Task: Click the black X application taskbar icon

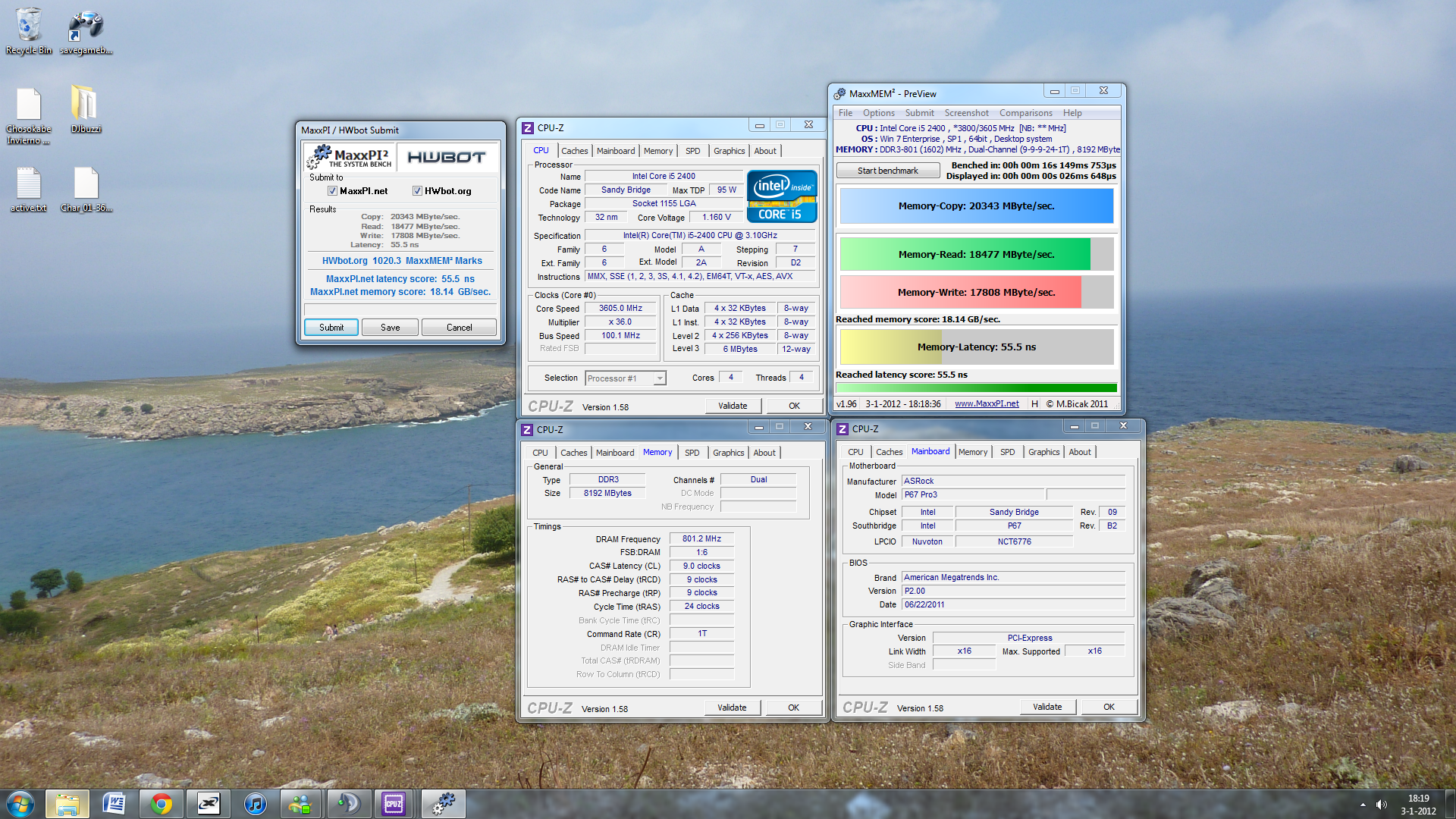Action: (x=208, y=803)
